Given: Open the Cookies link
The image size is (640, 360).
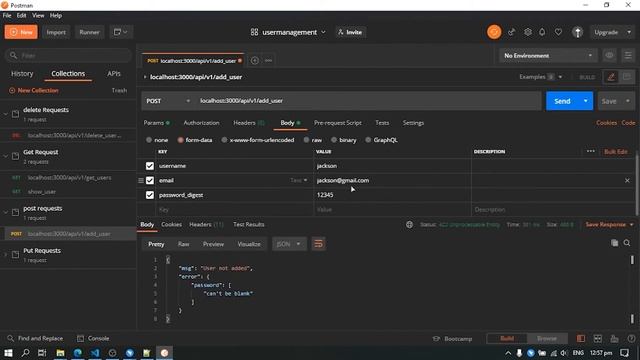Looking at the screenshot, I should pyautogui.click(x=606, y=123).
